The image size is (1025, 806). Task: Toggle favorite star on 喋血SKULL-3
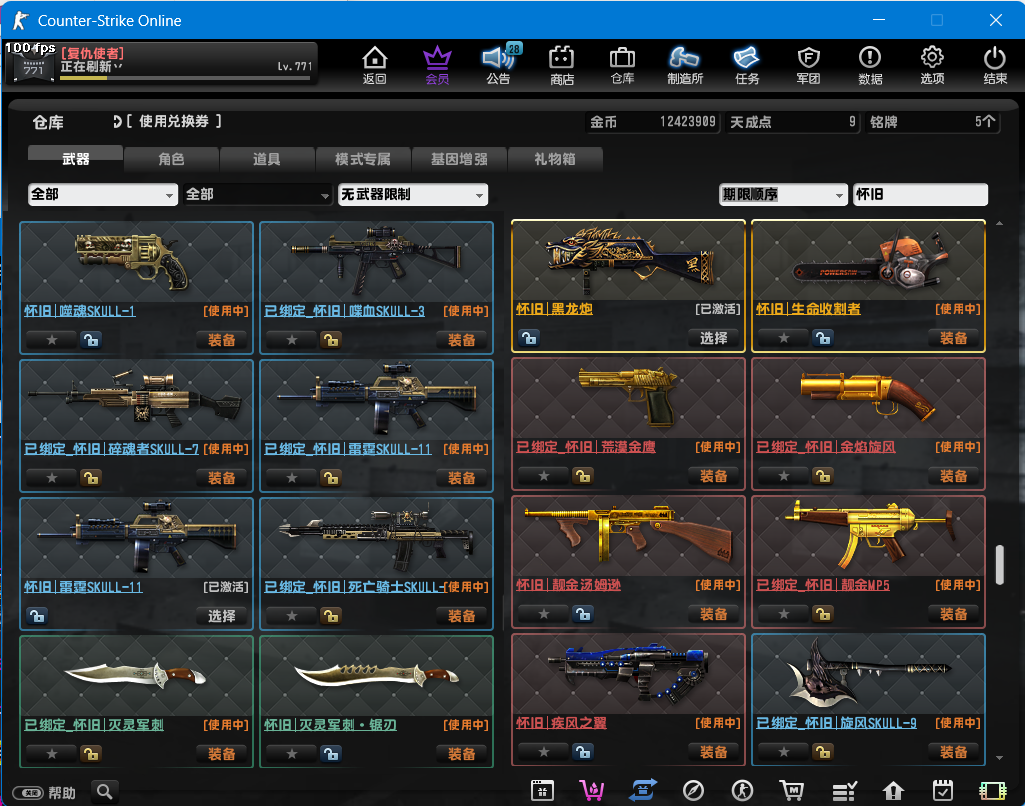click(292, 340)
